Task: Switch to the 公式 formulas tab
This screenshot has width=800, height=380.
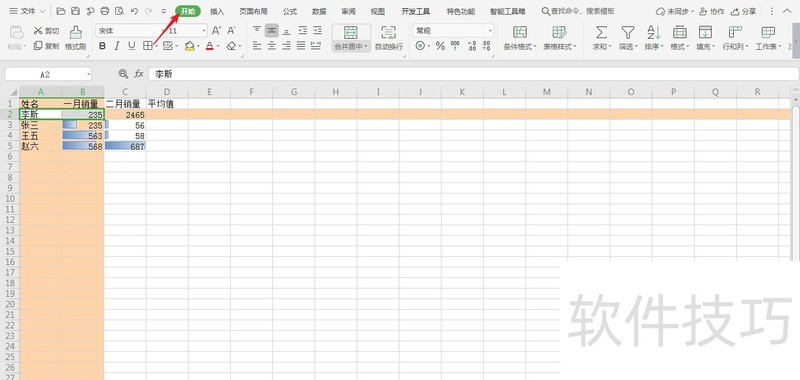Action: pyautogui.click(x=290, y=11)
